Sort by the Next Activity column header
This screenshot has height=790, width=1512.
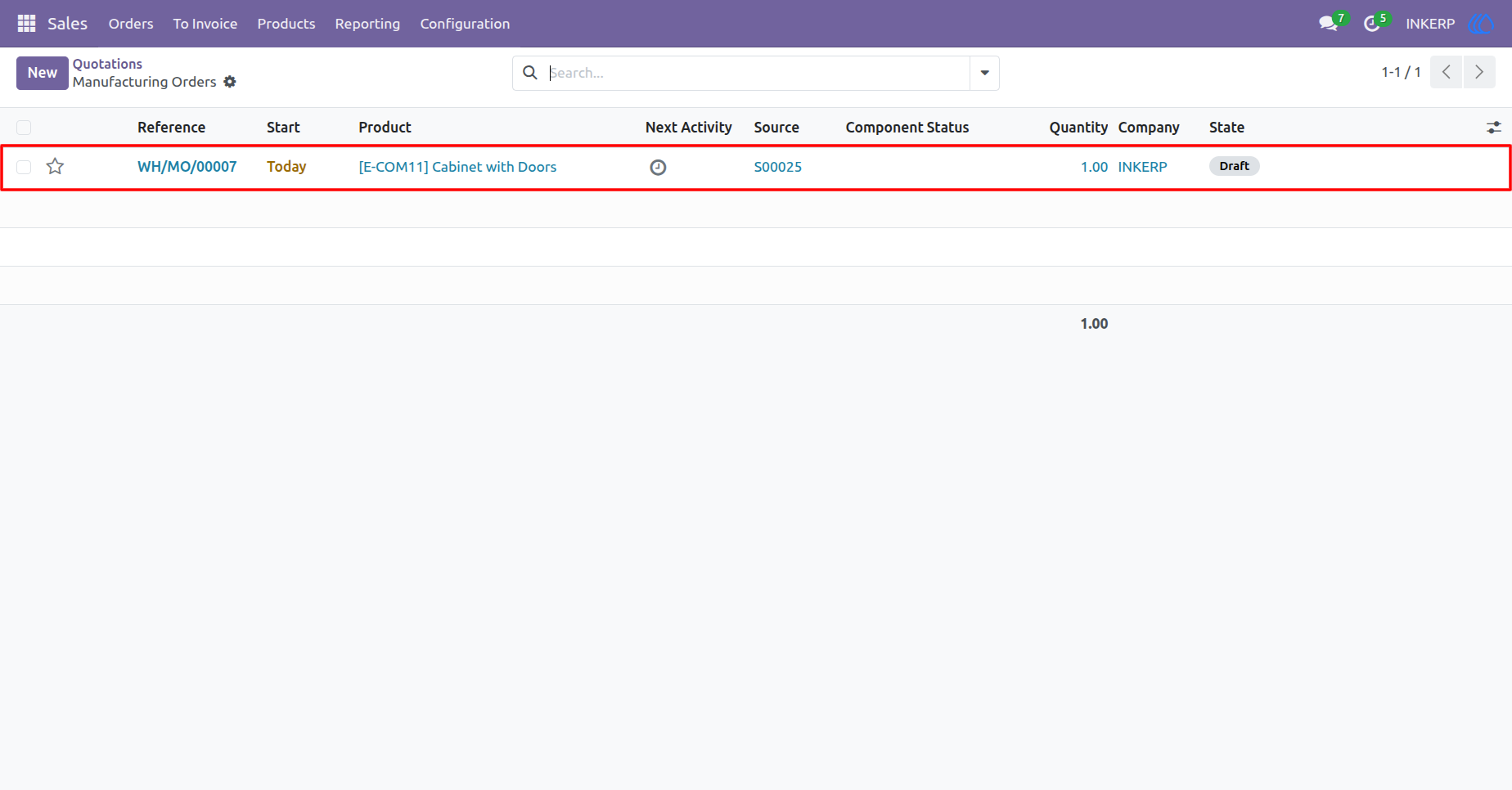[689, 128]
